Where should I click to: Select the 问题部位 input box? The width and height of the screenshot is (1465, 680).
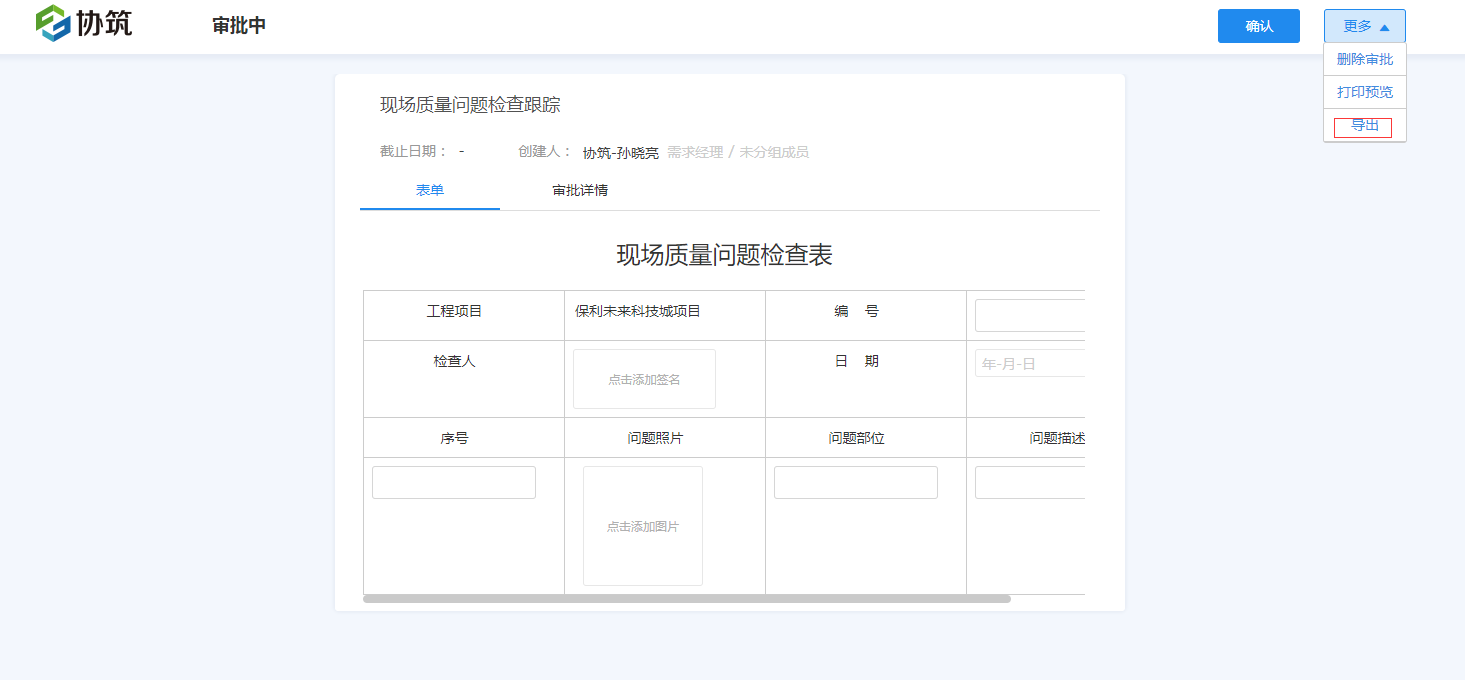(x=855, y=481)
